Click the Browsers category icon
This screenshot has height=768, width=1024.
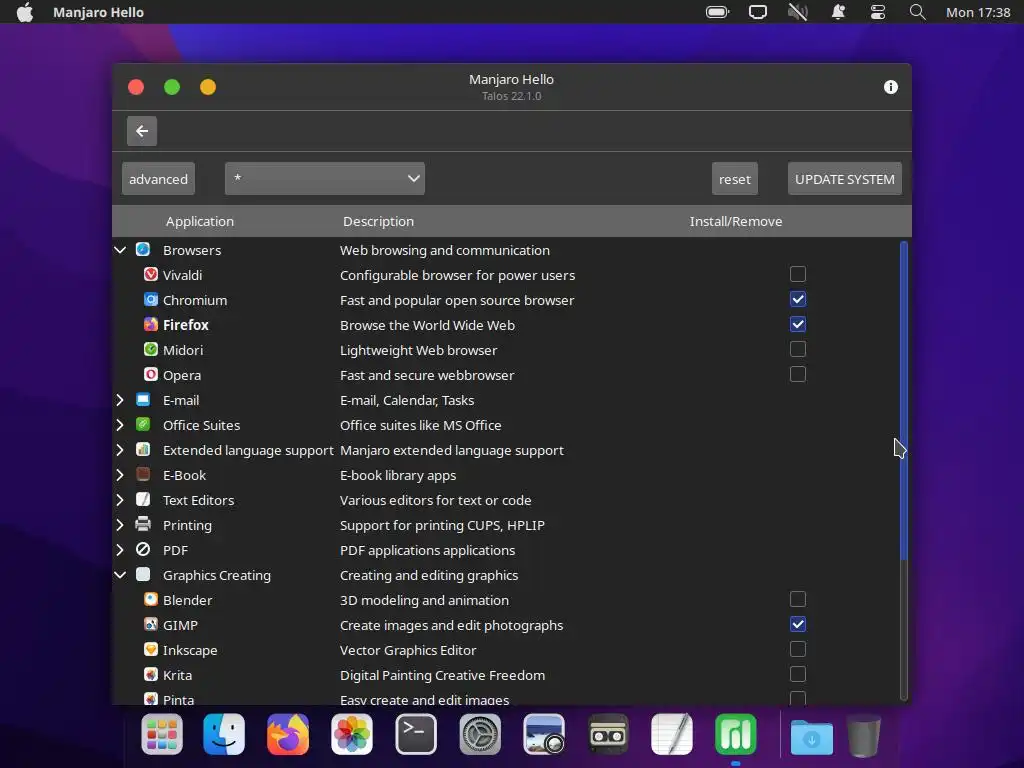coord(143,249)
